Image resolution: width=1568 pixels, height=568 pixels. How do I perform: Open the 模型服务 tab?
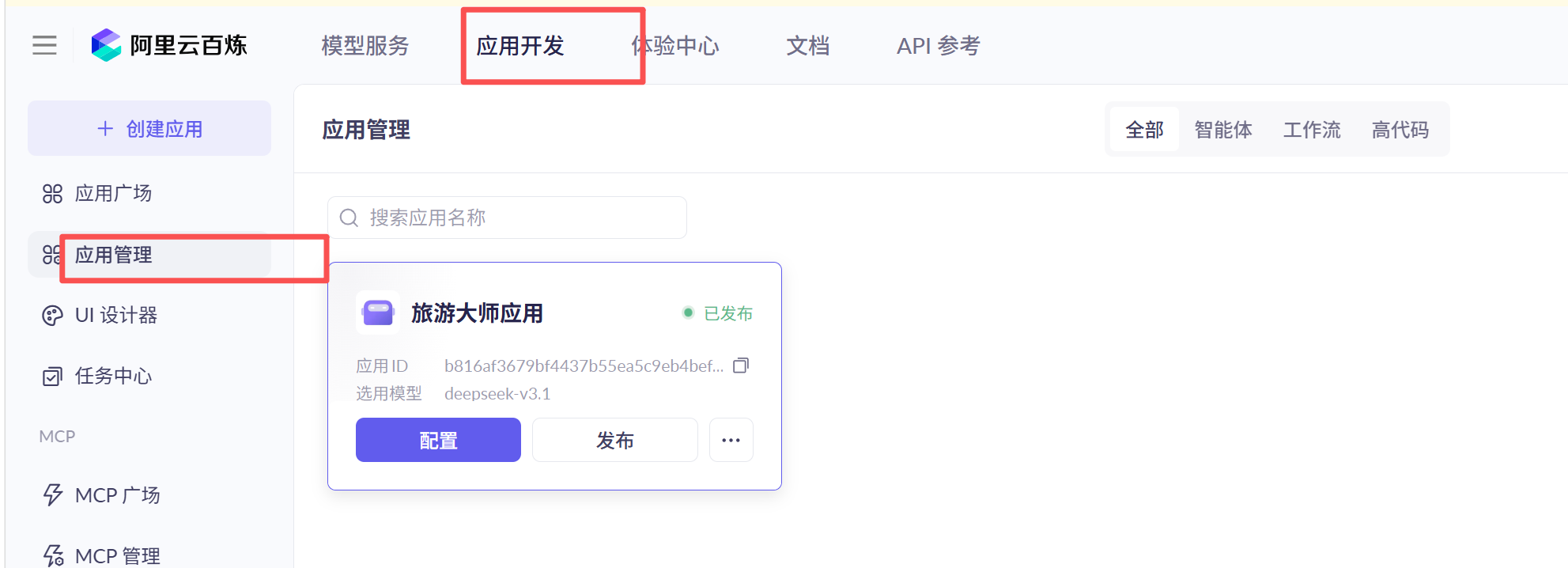click(x=365, y=46)
